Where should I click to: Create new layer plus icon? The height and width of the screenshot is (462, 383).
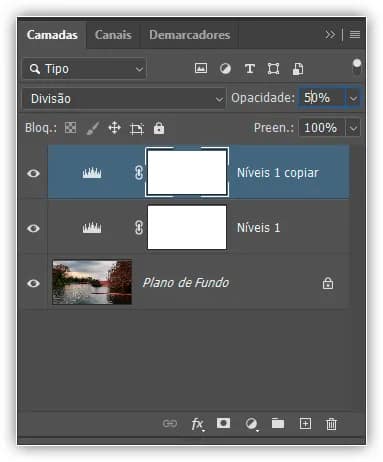305,424
